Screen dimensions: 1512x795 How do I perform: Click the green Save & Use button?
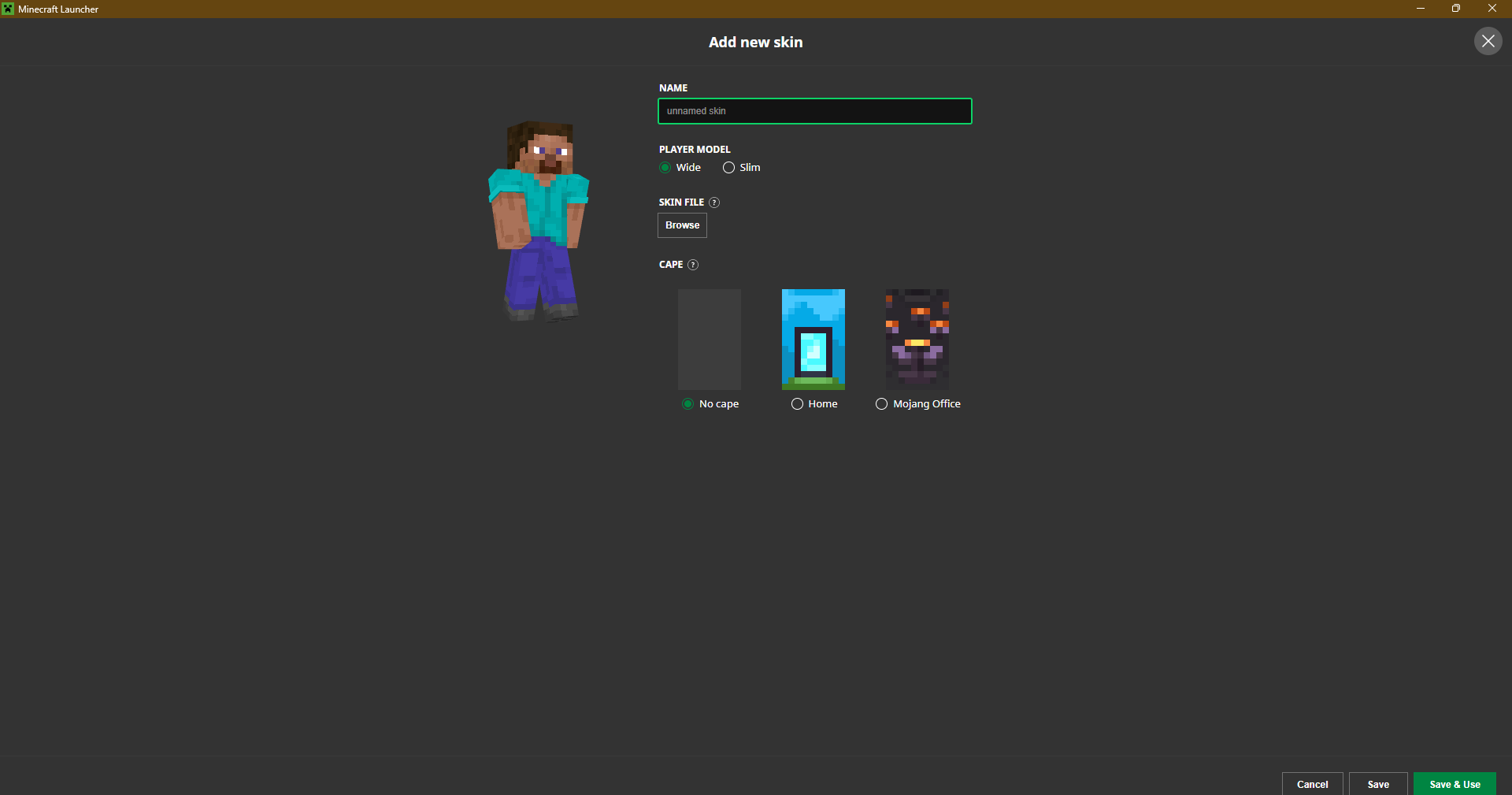1454,784
